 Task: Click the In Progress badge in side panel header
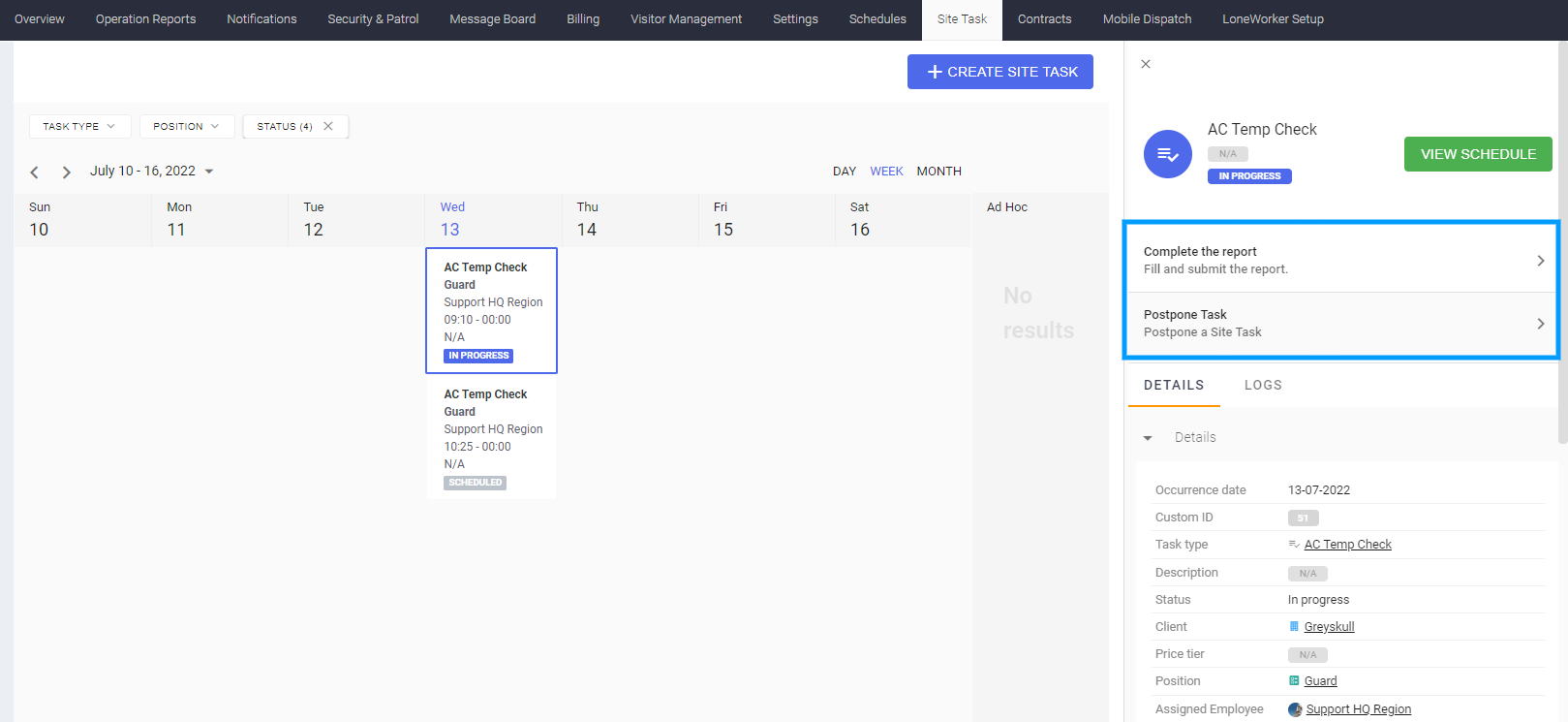click(1249, 176)
